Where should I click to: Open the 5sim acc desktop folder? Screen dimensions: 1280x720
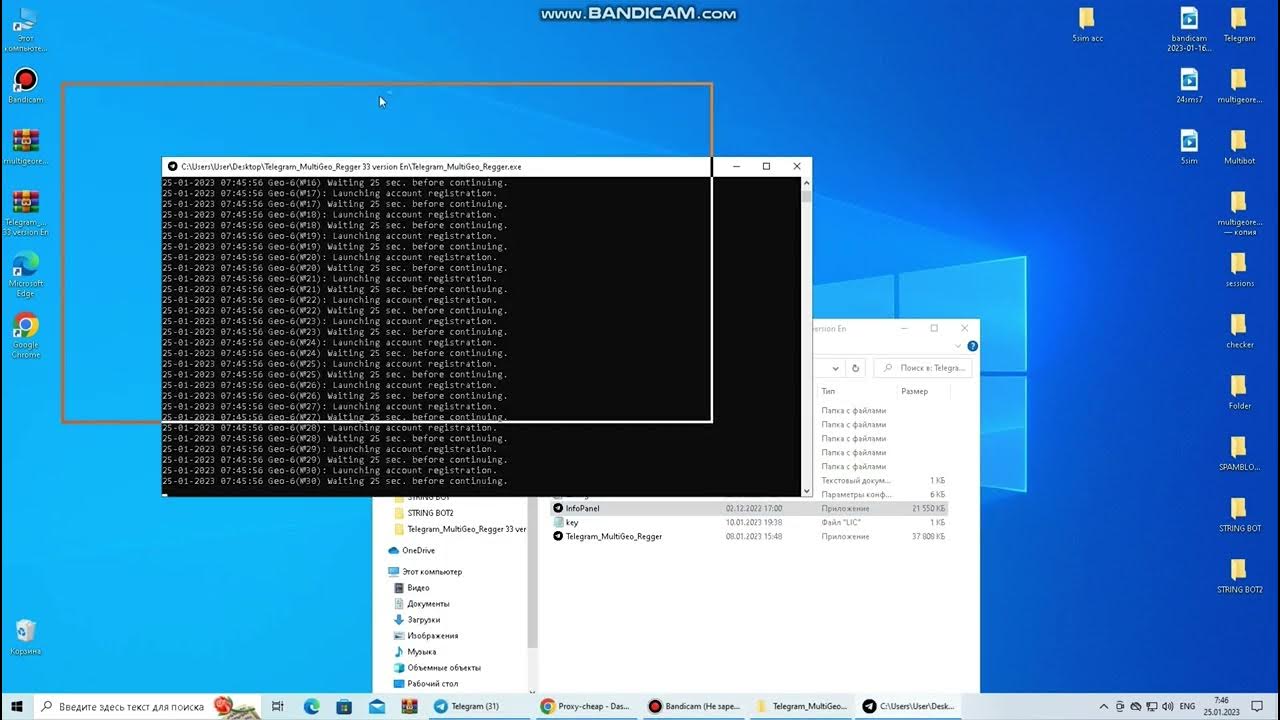[x=1087, y=23]
